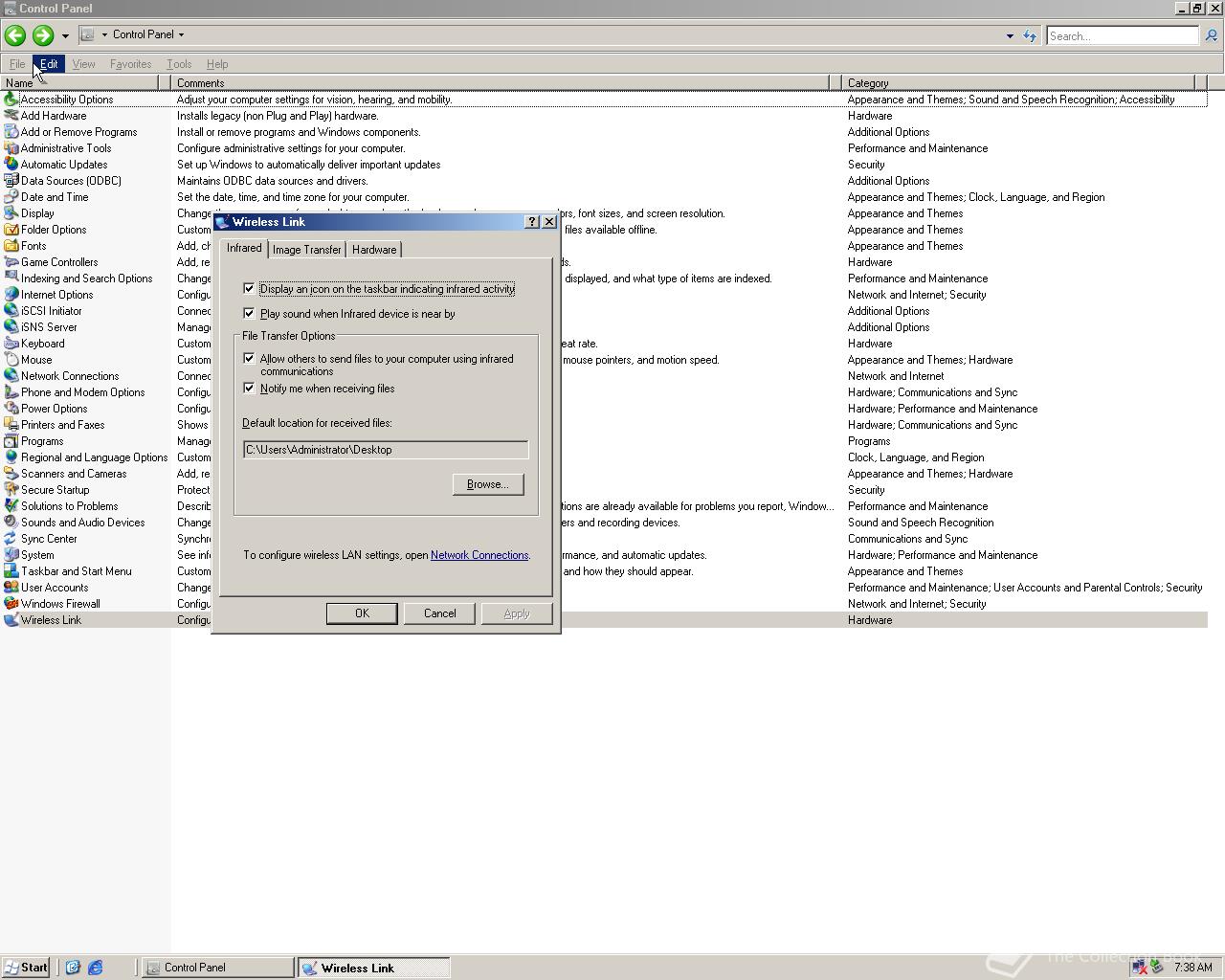Sort by the Category column header
Viewport: 1225px width, 980px height.
(x=1019, y=83)
